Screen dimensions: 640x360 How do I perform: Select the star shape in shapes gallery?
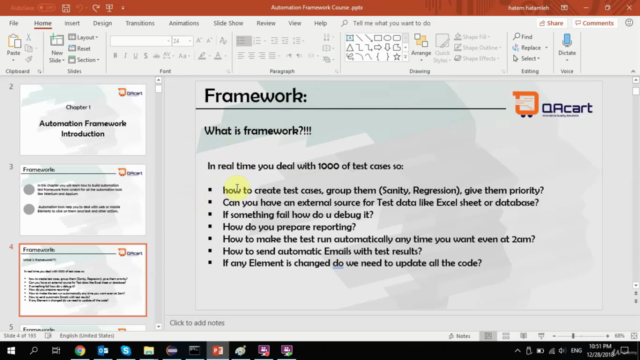pos(396,57)
